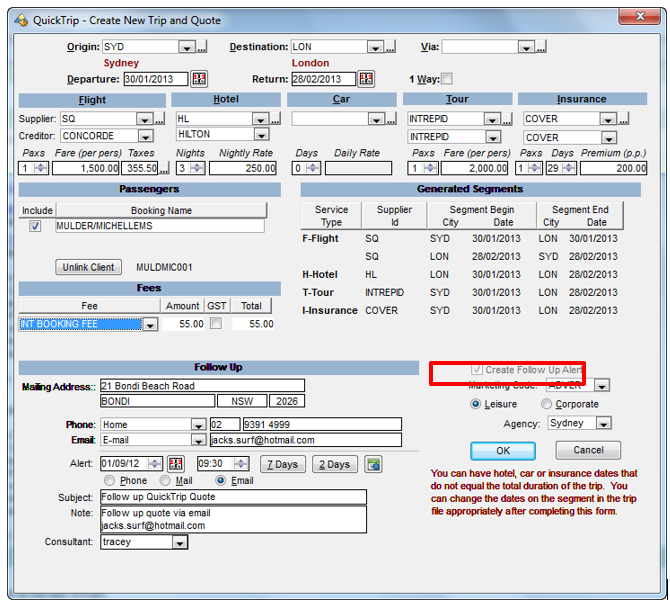Select the Corporate radio button

(546, 404)
